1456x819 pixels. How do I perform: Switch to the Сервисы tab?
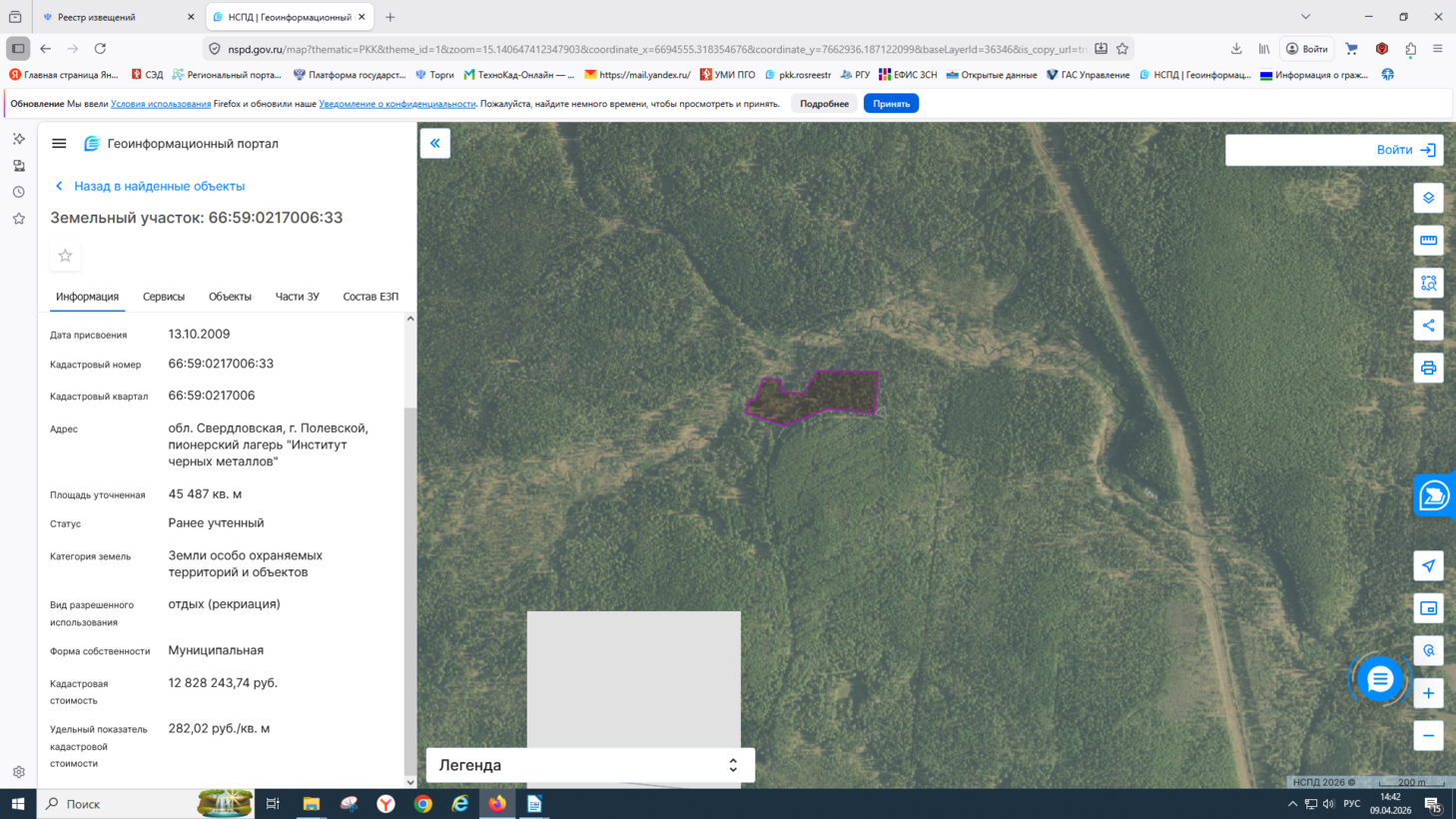[x=164, y=297]
